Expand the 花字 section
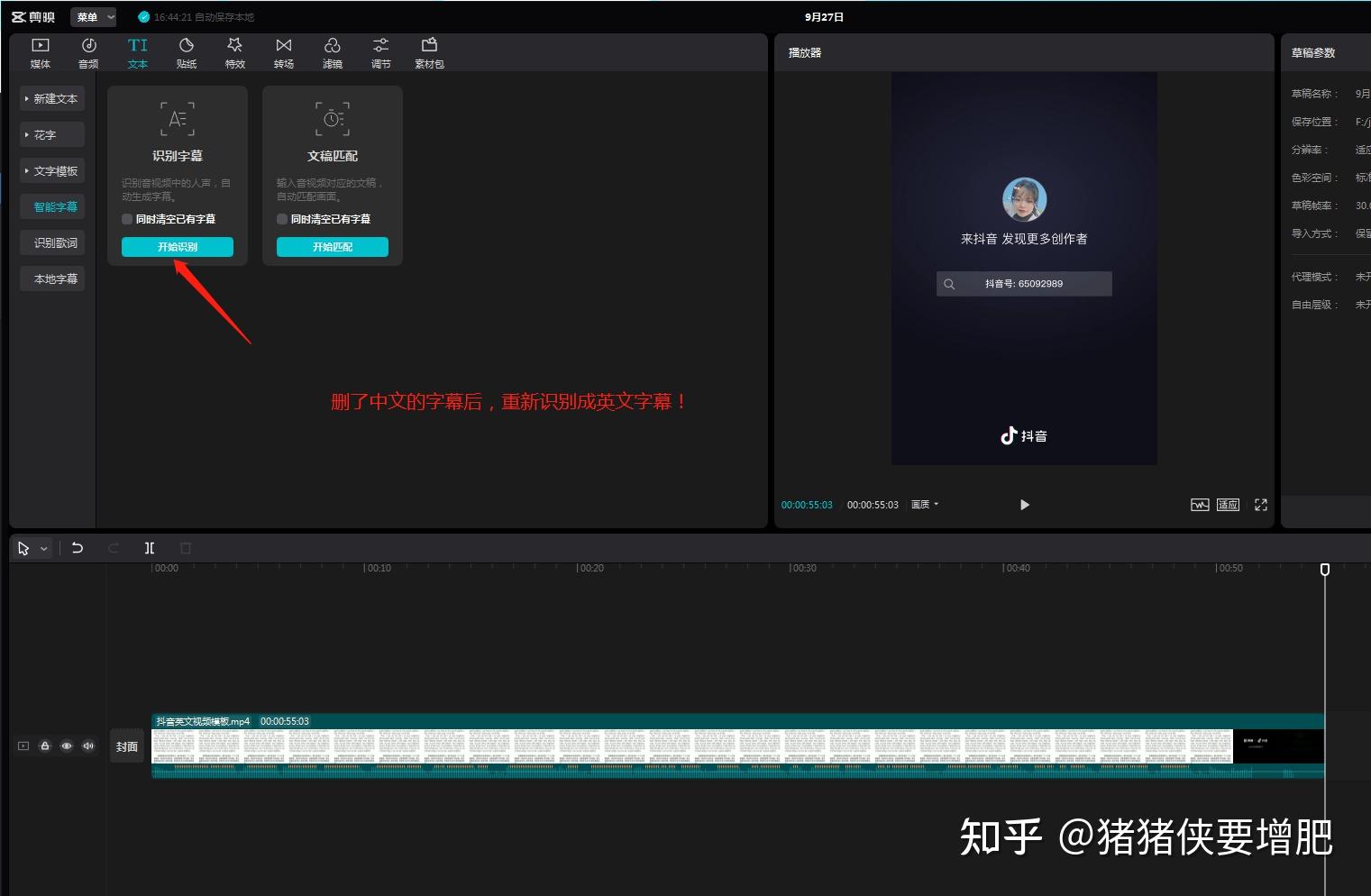The width and height of the screenshot is (1371, 896). coord(52,134)
